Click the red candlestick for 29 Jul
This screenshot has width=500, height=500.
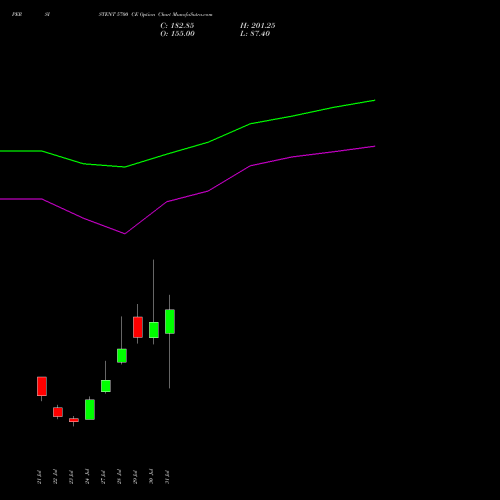click(x=138, y=327)
